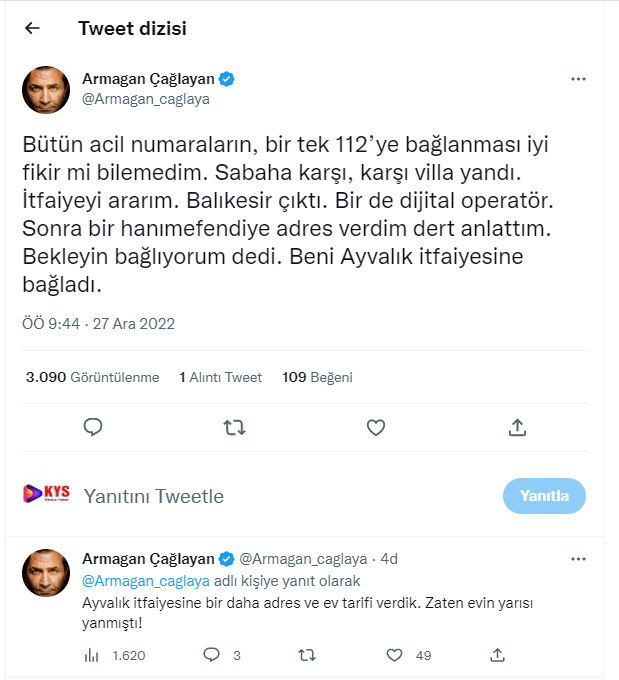This screenshot has height=680, width=619.
Task: Retweet the reply tweet
Action: [x=308, y=655]
